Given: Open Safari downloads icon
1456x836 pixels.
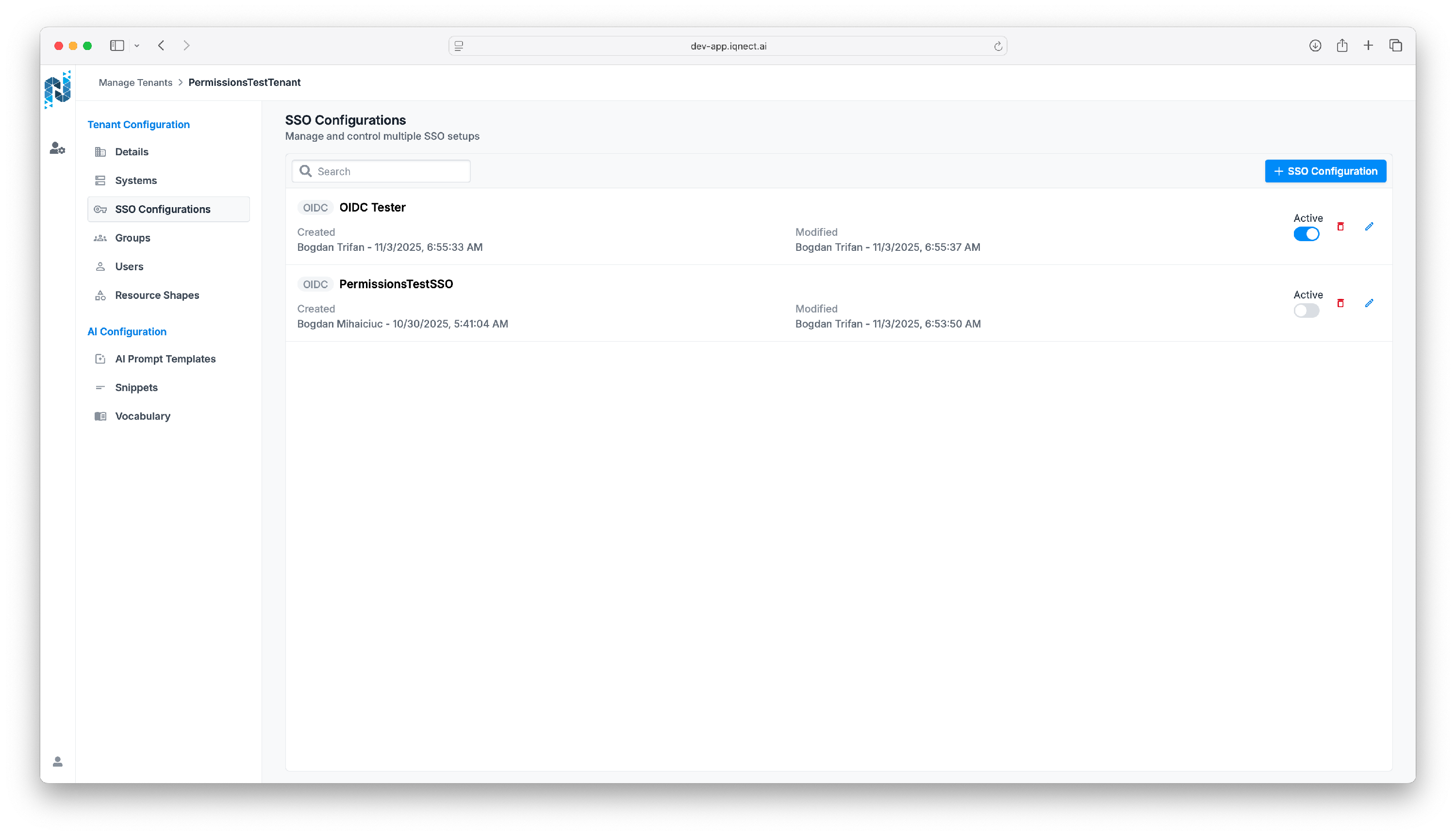Looking at the screenshot, I should click(1315, 45).
